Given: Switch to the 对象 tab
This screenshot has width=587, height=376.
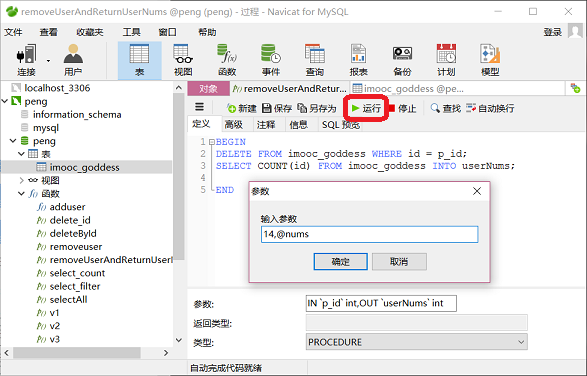Looking at the screenshot, I should click(209, 89).
